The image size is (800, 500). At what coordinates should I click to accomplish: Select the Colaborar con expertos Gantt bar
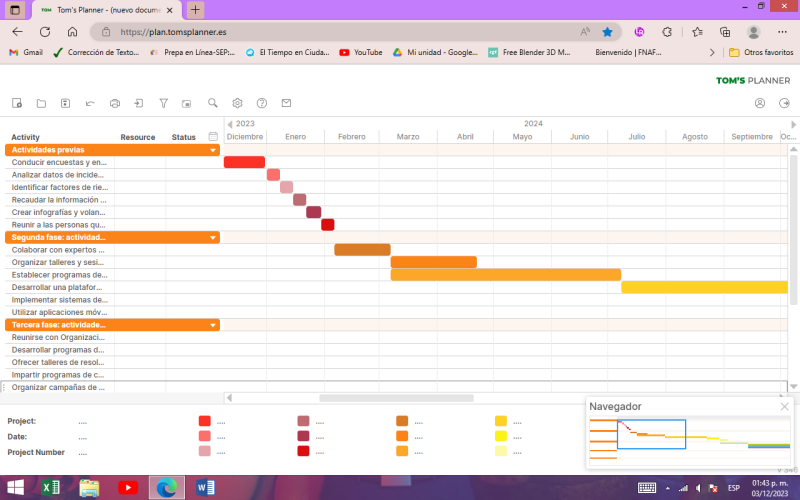click(x=362, y=249)
